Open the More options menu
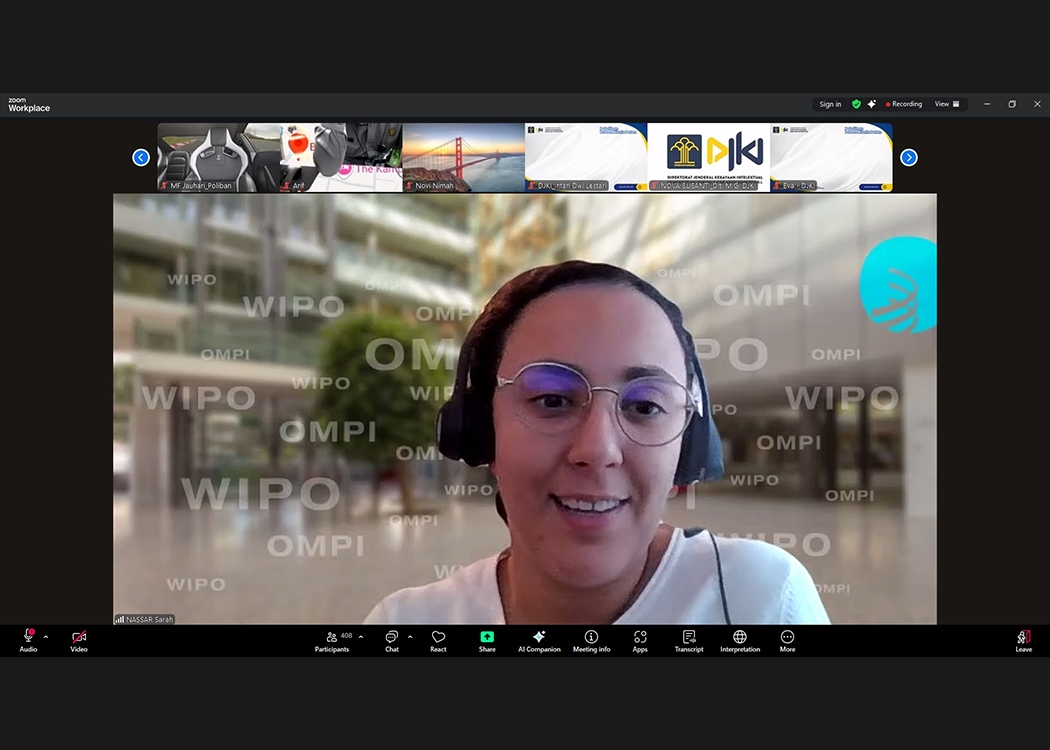Screen dimensions: 1050x750 [787, 641]
